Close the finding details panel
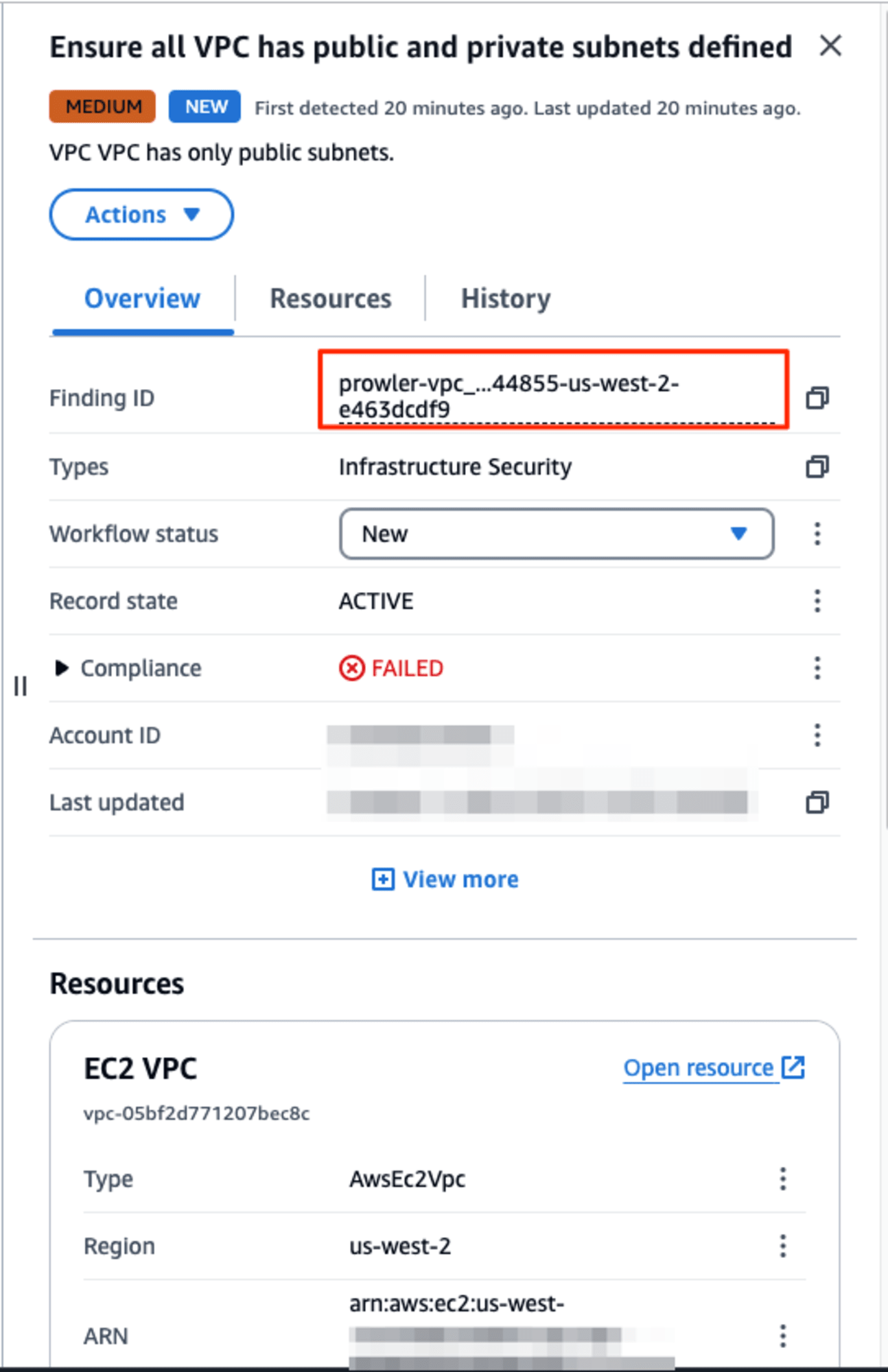 tap(830, 47)
